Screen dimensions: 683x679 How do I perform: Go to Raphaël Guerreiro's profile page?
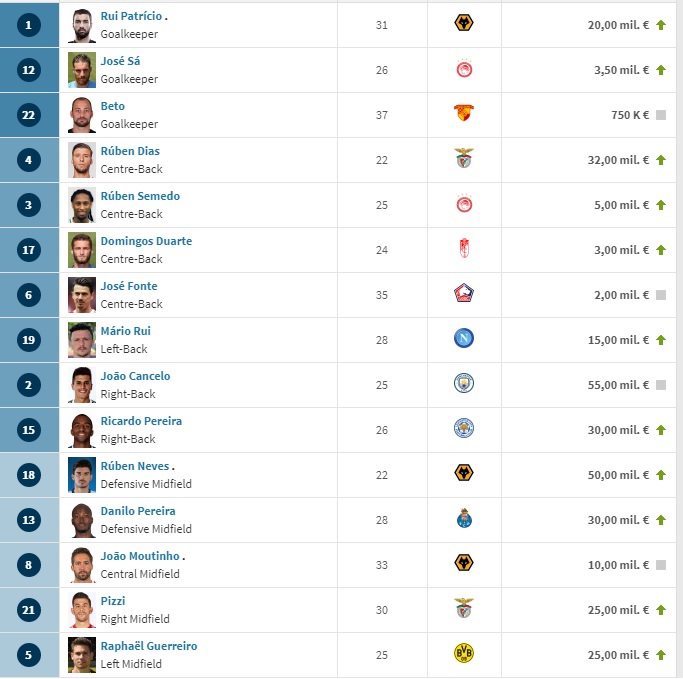(149, 646)
